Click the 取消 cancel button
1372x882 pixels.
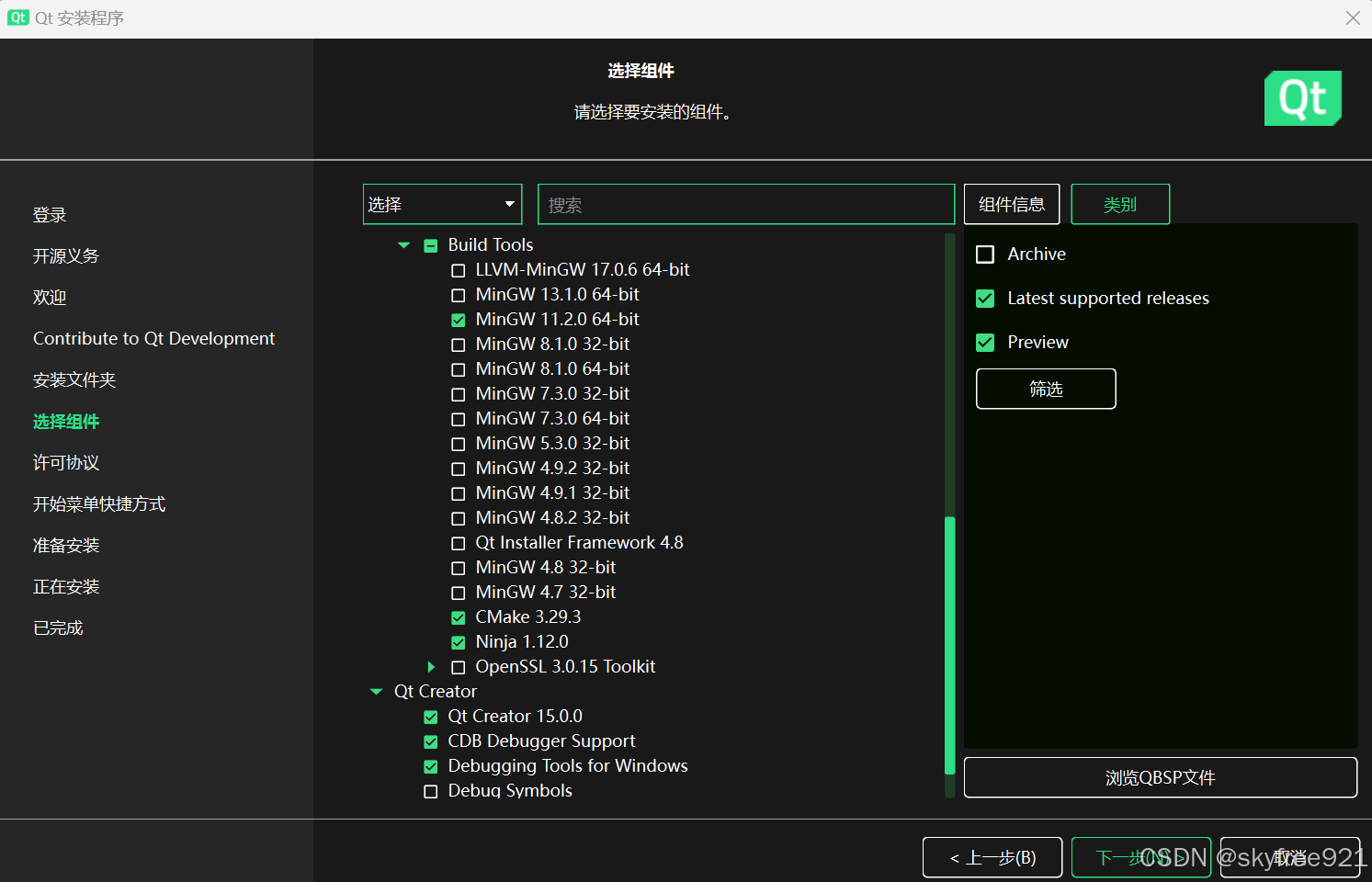(x=1290, y=857)
